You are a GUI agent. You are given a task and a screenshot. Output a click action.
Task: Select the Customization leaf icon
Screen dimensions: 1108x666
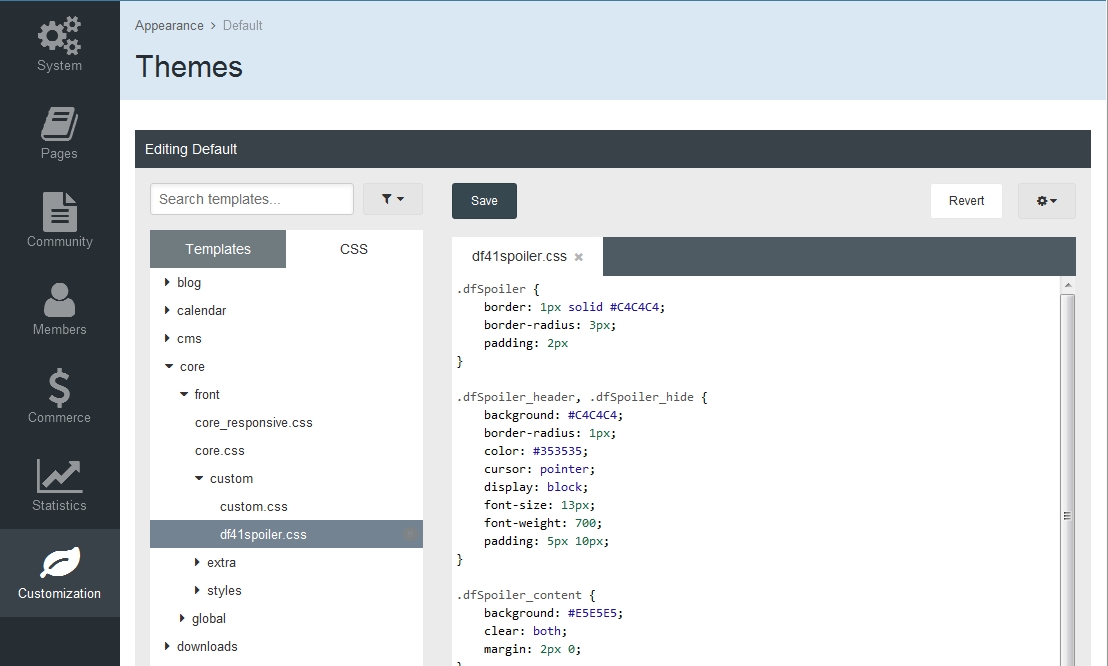[59, 564]
